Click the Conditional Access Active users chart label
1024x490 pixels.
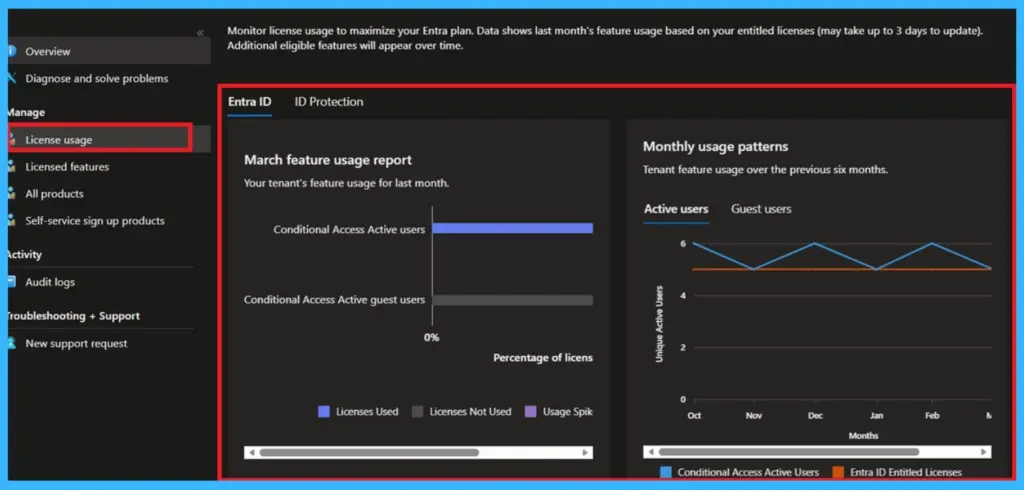point(349,229)
